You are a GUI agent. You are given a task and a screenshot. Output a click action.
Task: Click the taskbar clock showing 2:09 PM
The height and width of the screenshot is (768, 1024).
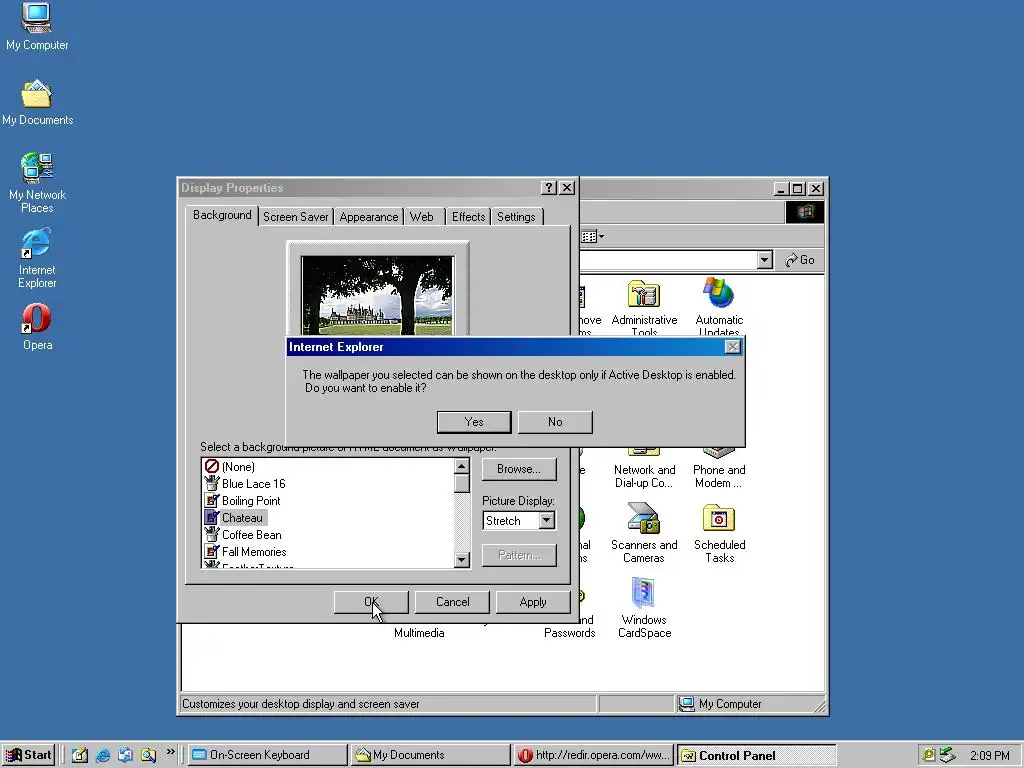(989, 756)
